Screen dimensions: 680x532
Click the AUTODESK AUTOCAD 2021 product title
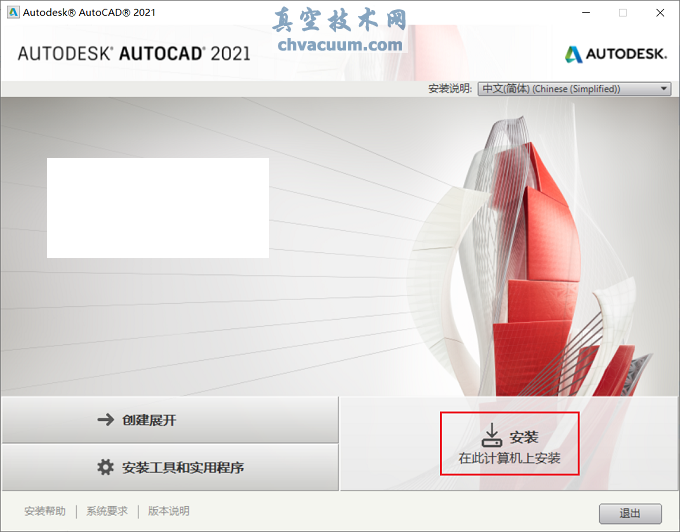(x=134, y=53)
